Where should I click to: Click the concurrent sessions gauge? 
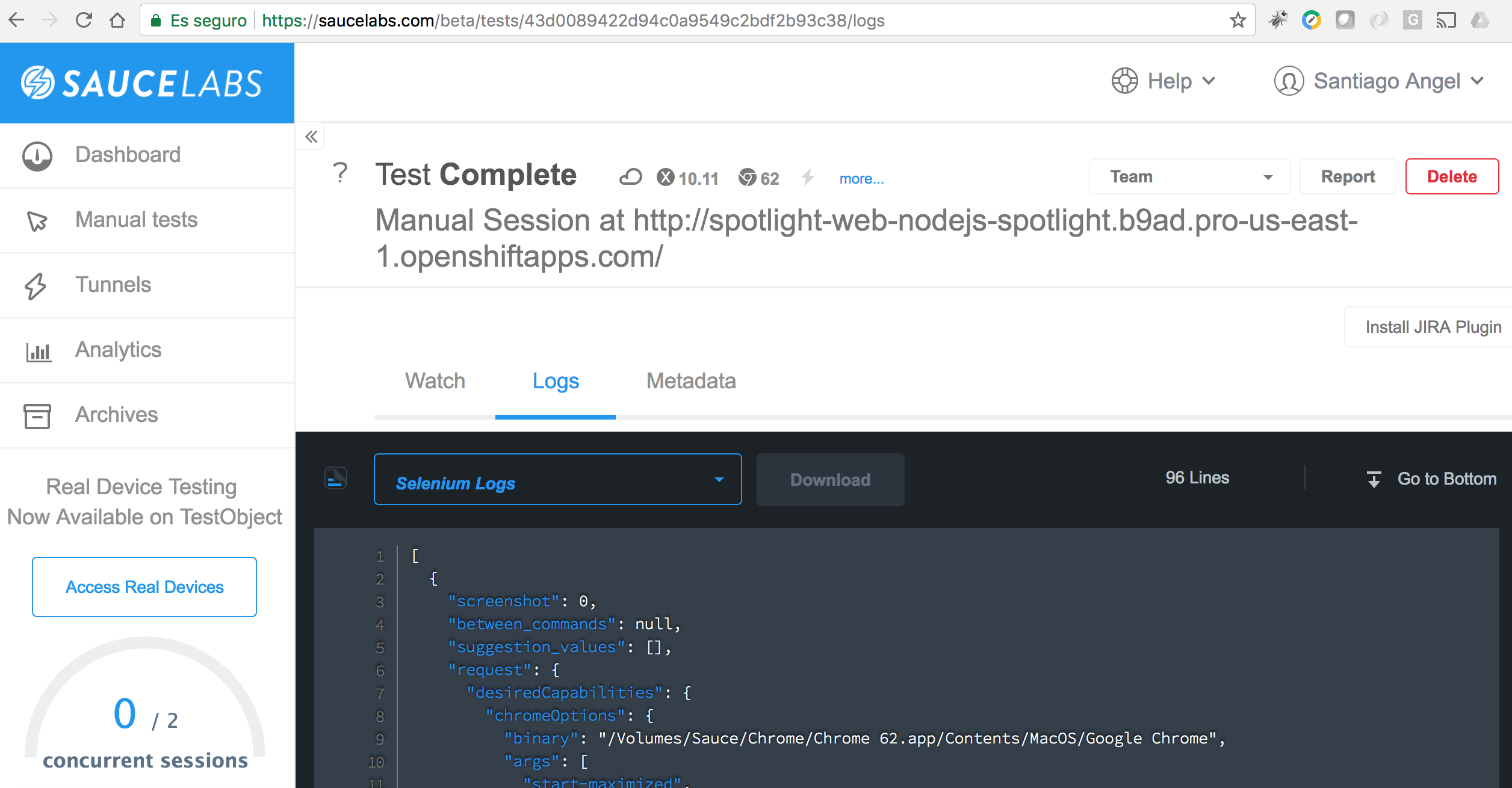coord(144,704)
